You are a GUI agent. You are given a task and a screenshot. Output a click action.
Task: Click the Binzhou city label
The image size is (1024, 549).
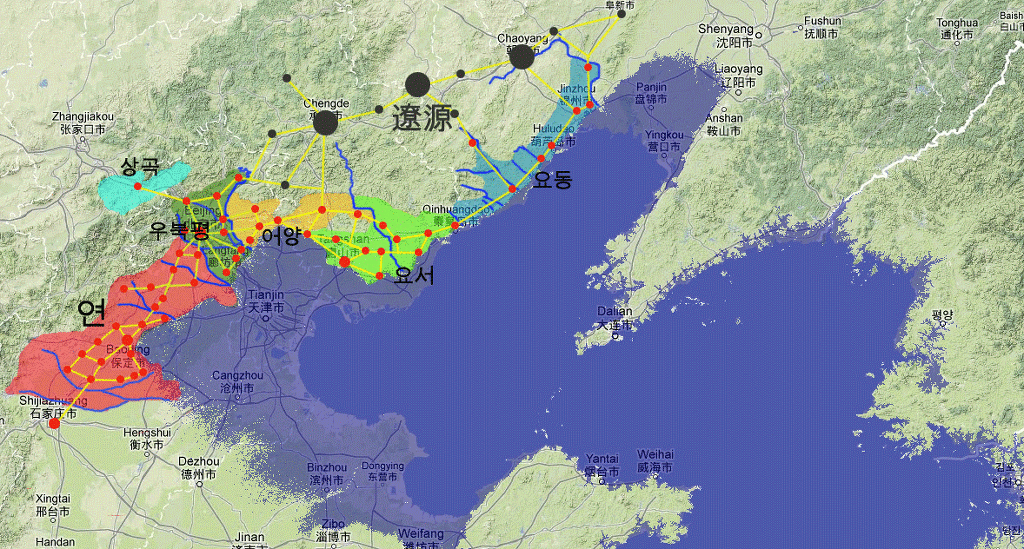pyautogui.click(x=327, y=473)
